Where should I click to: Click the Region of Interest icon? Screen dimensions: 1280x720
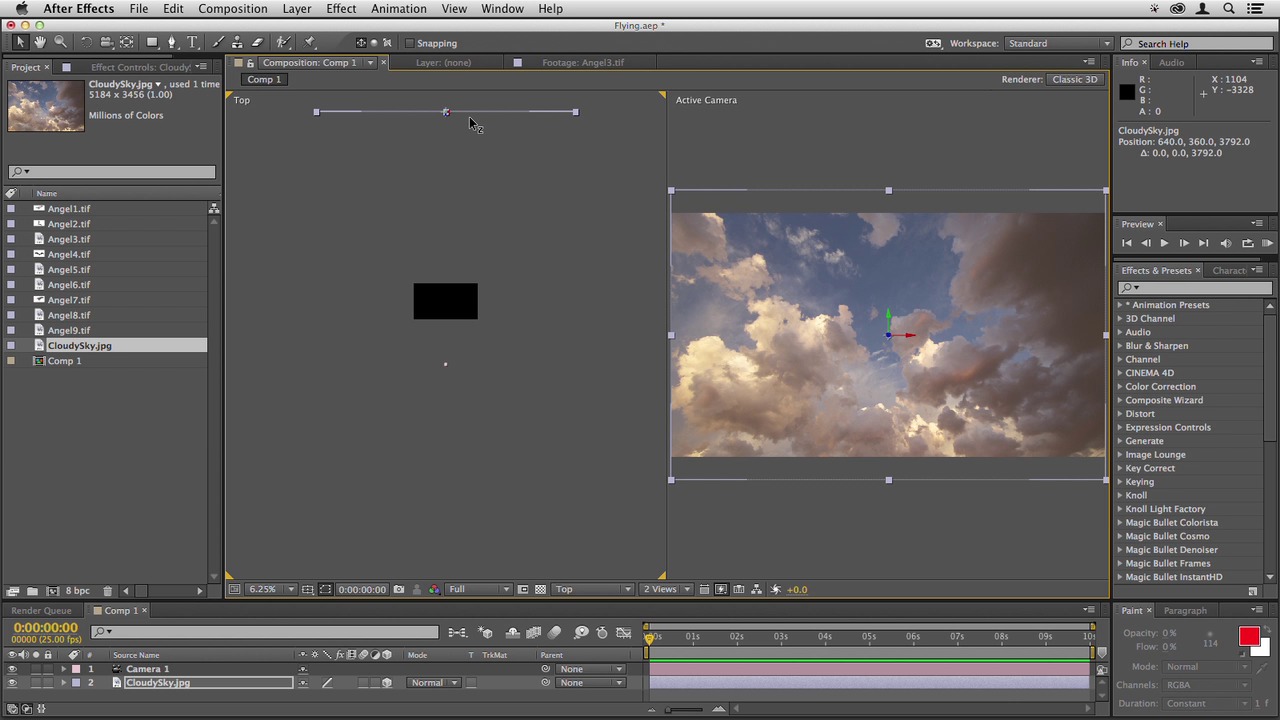click(x=523, y=589)
